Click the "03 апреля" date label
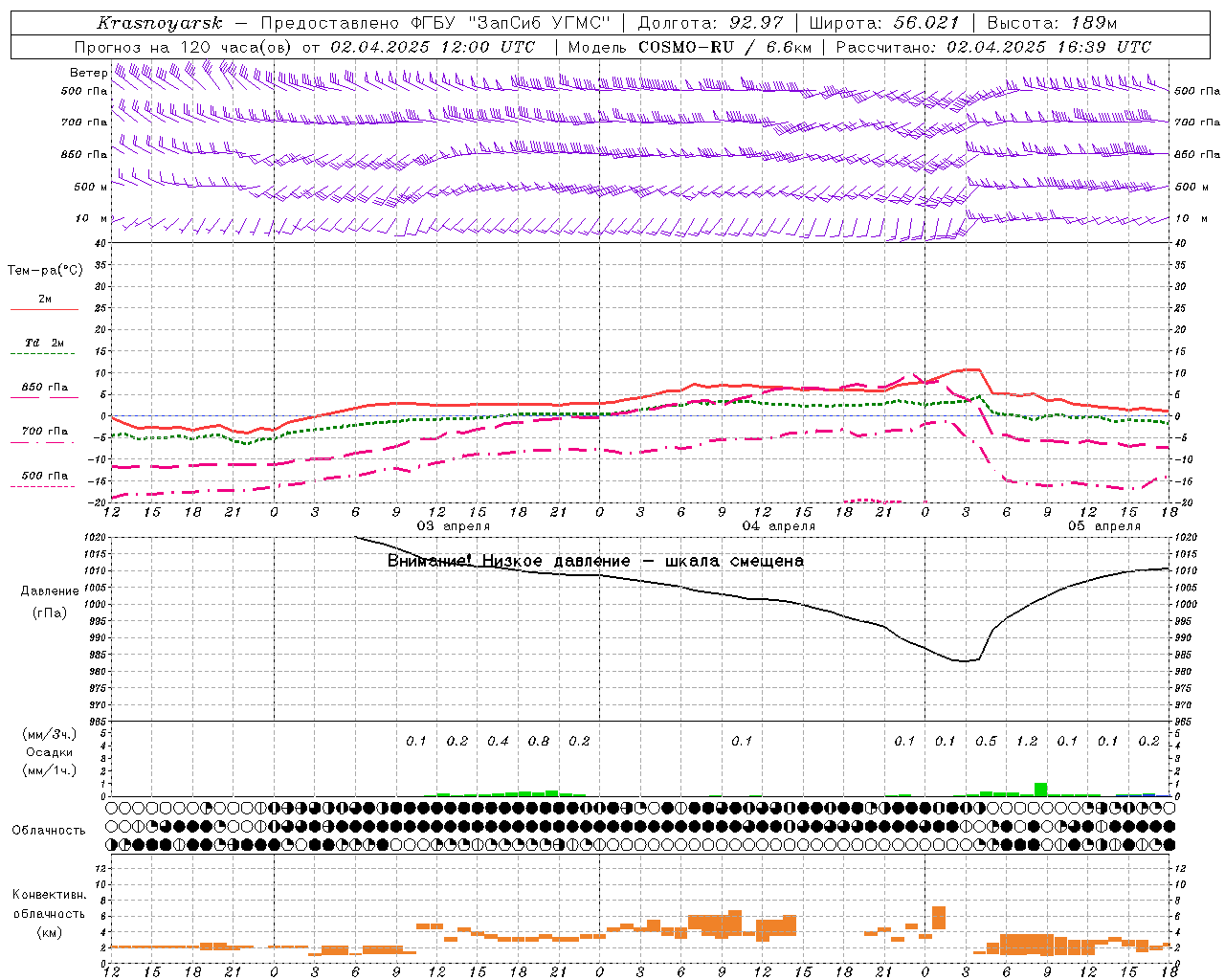Viewport: 1225px width, 980px height. click(x=454, y=526)
